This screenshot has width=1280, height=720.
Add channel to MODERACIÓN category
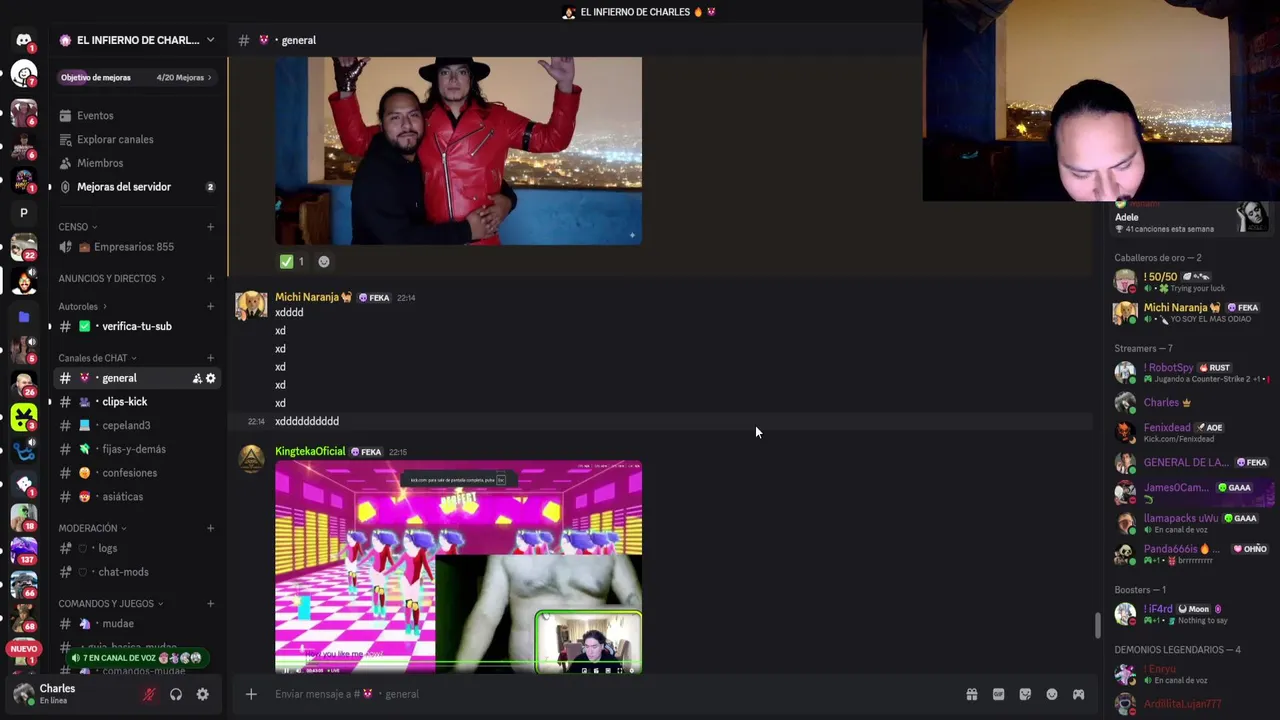pyautogui.click(x=210, y=528)
